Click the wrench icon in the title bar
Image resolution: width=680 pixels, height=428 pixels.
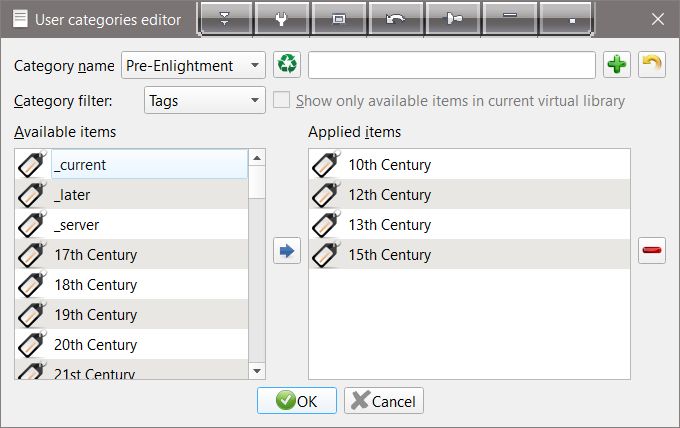281,18
